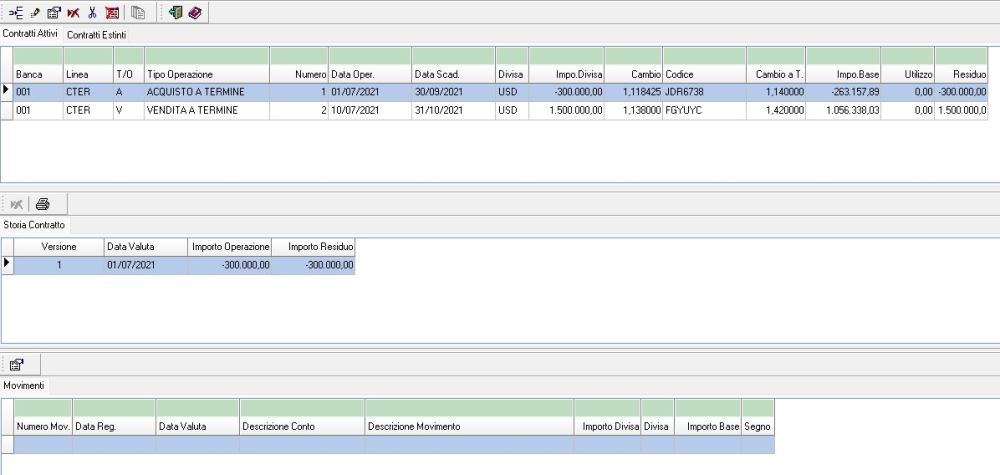Screen dimensions: 1000x475
Task: Click the Data Scad. column header
Action: (452, 75)
